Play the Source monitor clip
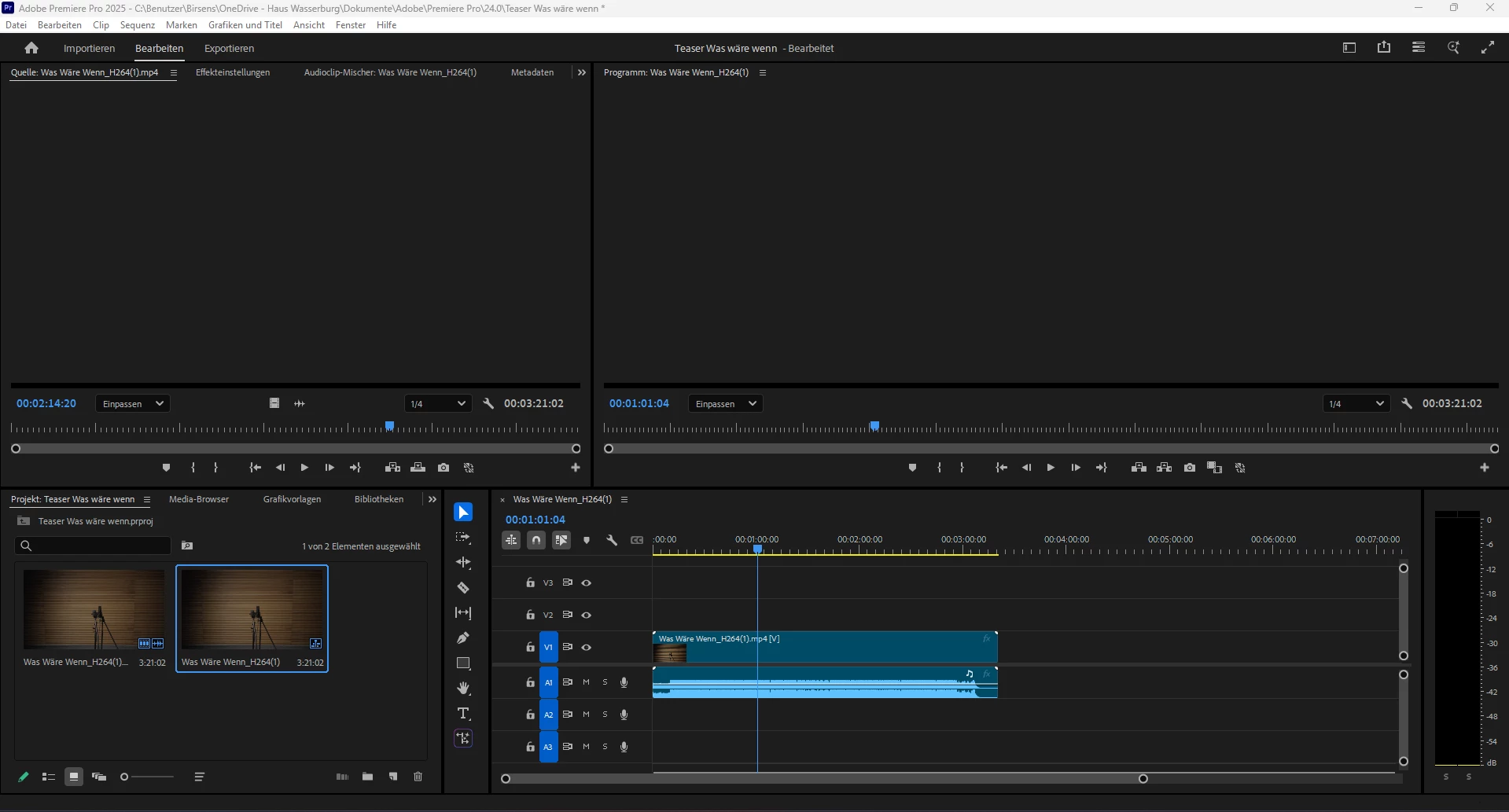Viewport: 1509px width, 812px height. point(304,468)
